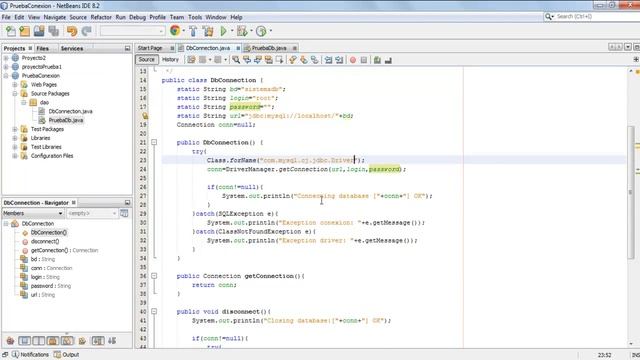The height and width of the screenshot is (360, 640).
Task: Click the Stop Macro Recording icon
Action: coord(364,60)
